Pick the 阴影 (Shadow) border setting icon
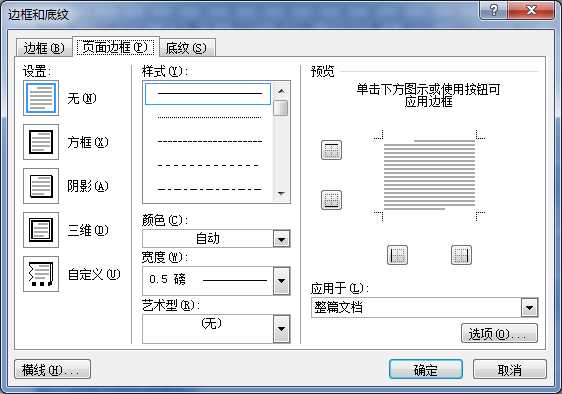The width and height of the screenshot is (562, 394). [41, 186]
